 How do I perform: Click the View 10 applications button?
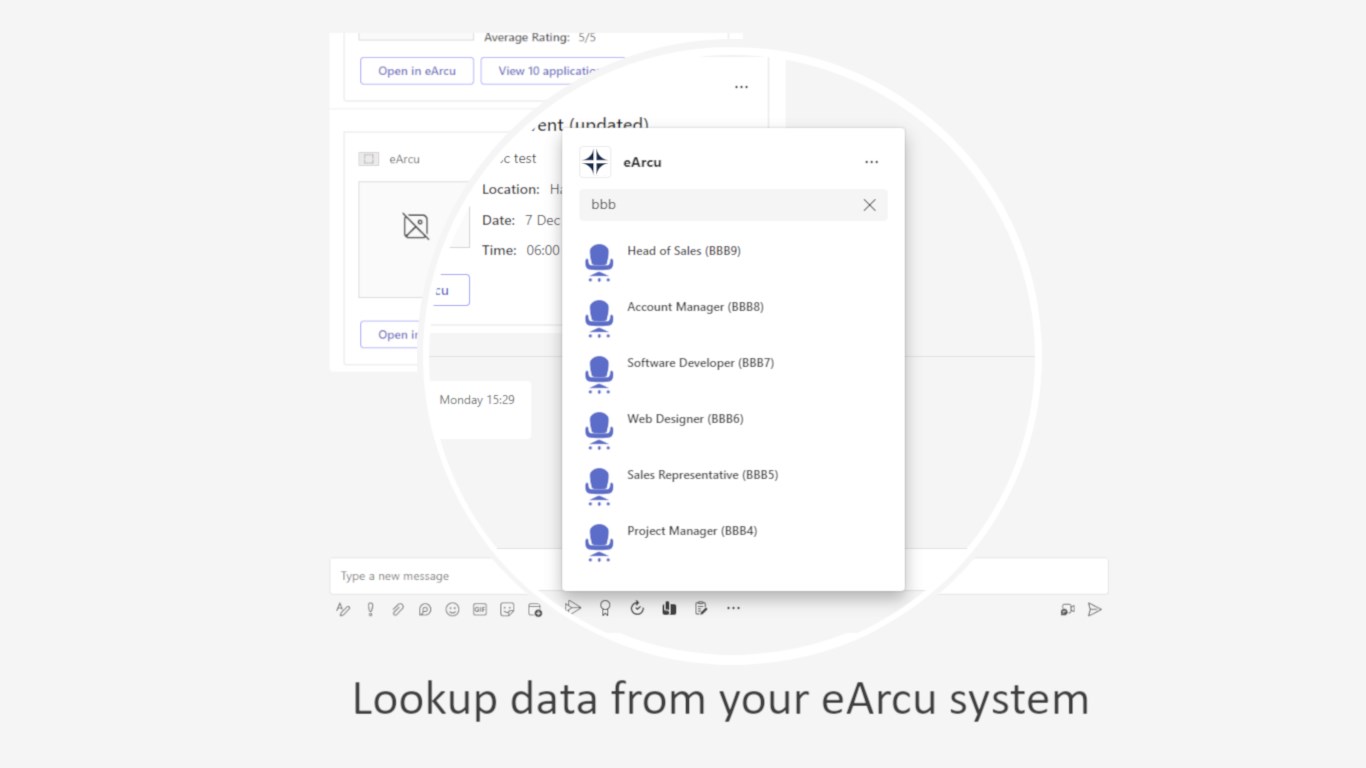tap(551, 71)
